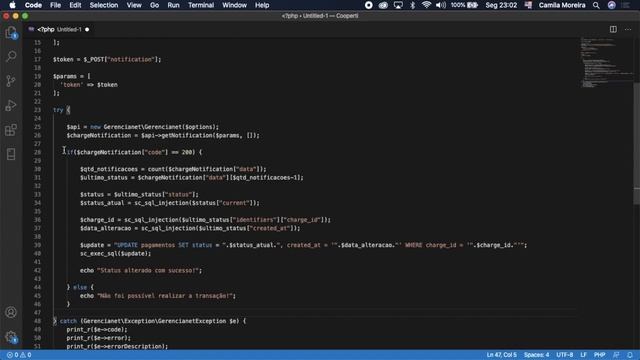The width and height of the screenshot is (640, 360).
Task: Change indentation via Spaces: 4
Action: click(536, 355)
